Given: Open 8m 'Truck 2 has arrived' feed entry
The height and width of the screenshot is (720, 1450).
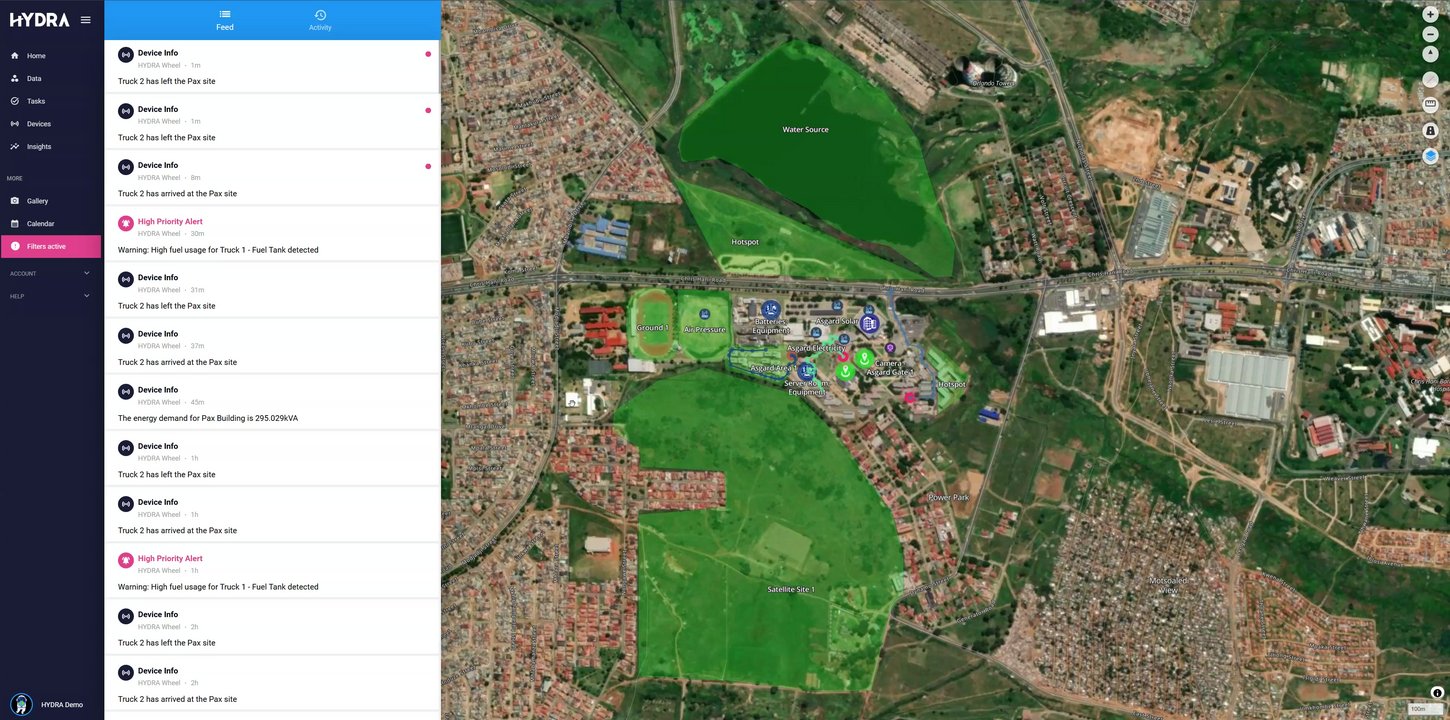Looking at the screenshot, I should pos(272,179).
